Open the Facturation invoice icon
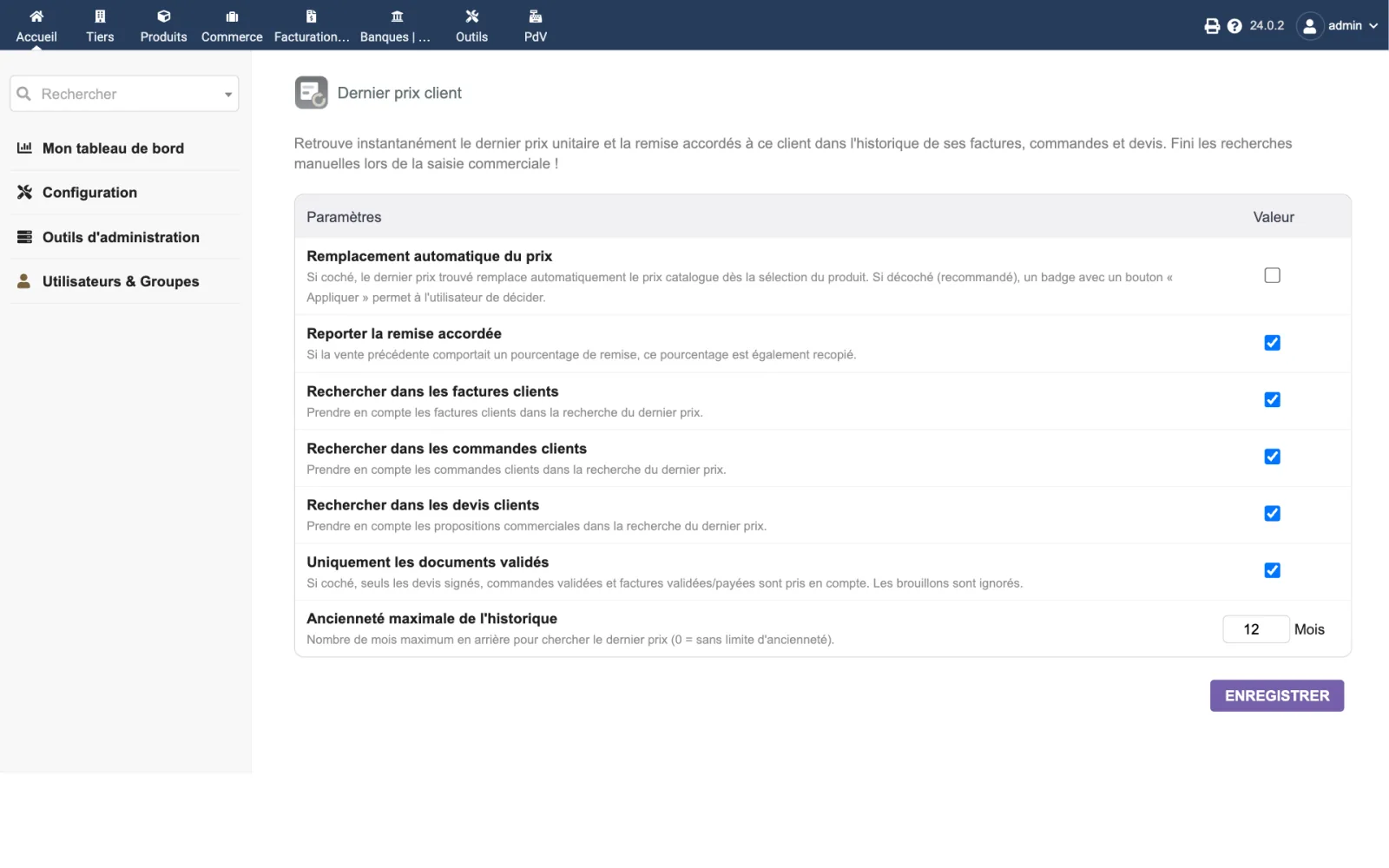 click(311, 16)
